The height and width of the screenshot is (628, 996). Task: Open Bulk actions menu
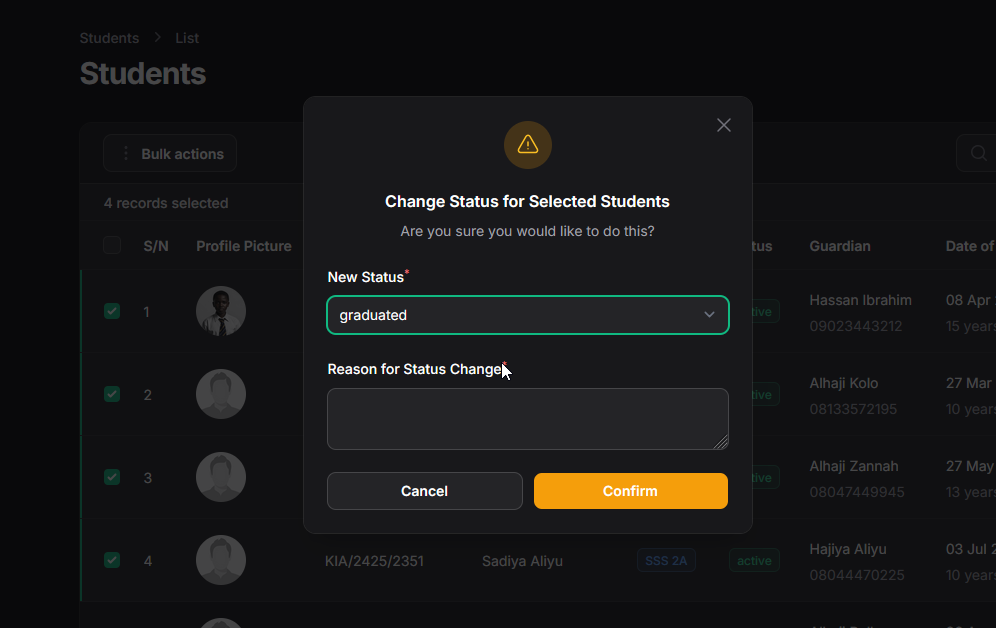[x=170, y=154]
